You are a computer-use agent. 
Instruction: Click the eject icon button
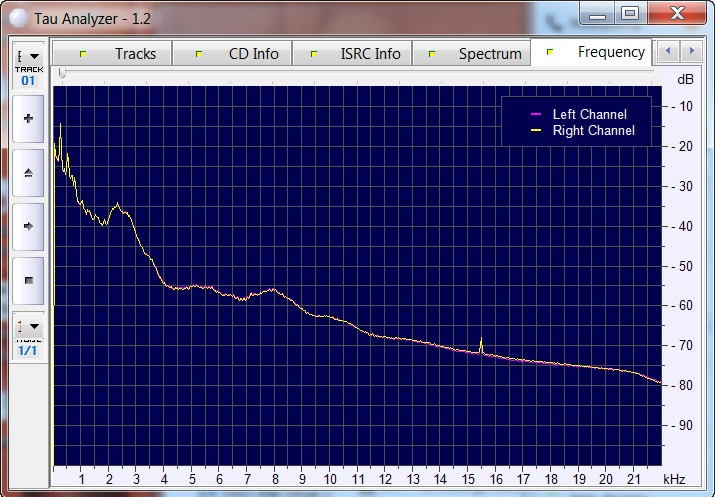pyautogui.click(x=28, y=172)
